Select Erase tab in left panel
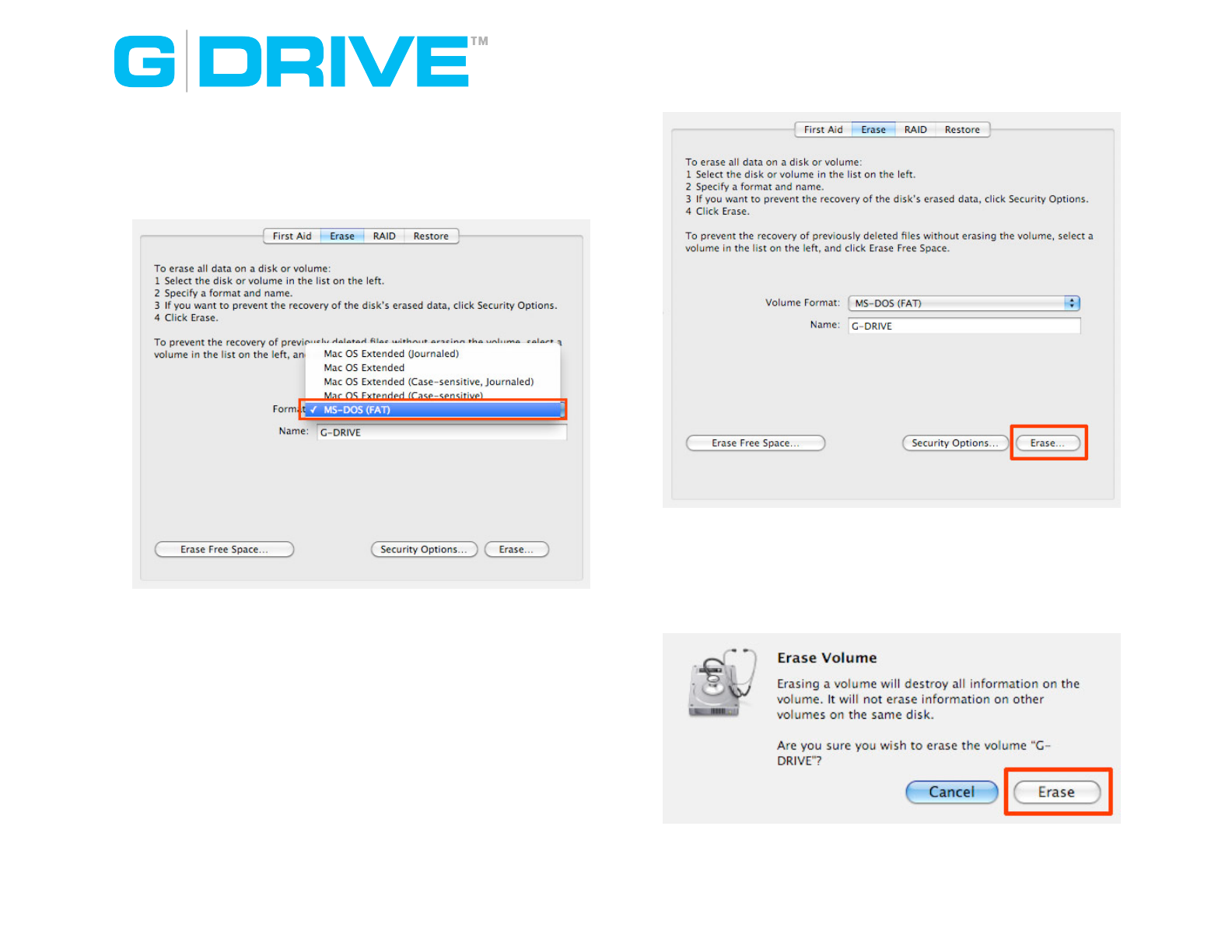 click(342, 236)
